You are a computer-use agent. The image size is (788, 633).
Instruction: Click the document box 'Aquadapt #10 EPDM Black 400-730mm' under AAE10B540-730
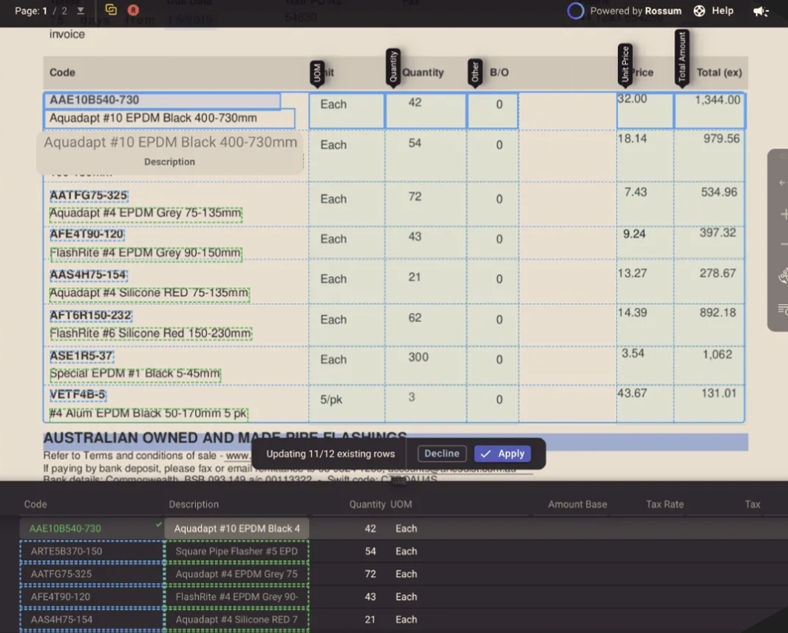(x=170, y=119)
